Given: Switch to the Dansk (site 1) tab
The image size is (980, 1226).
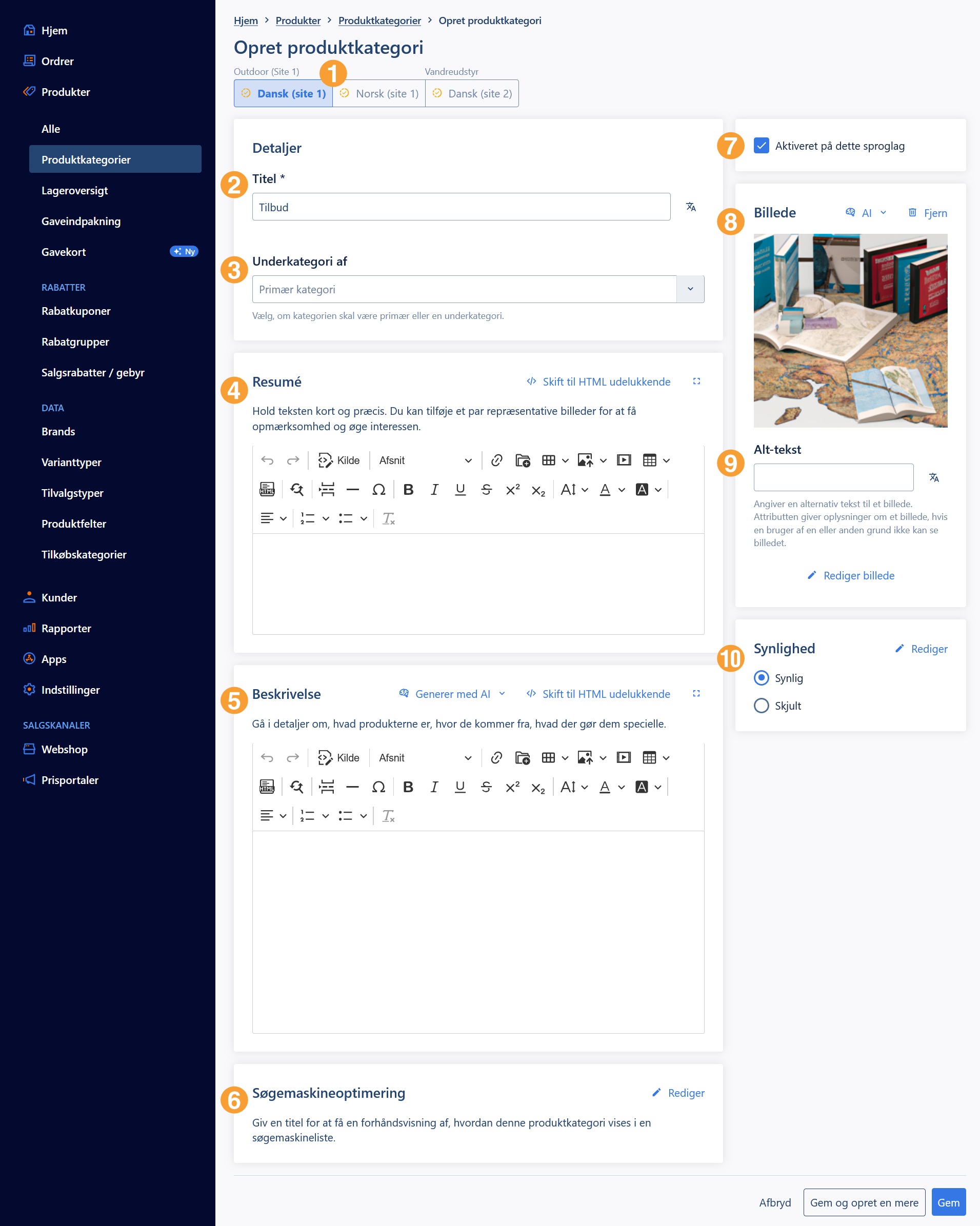Looking at the screenshot, I should [x=283, y=93].
